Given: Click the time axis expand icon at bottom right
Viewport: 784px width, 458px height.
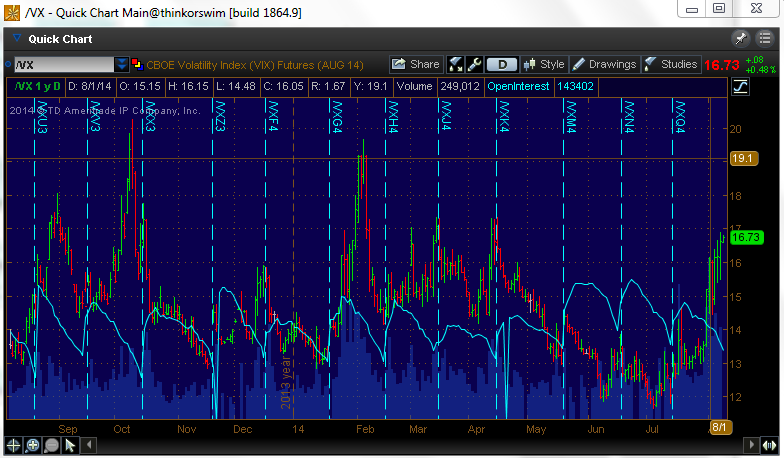Looking at the screenshot, I should pyautogui.click(x=765, y=445).
